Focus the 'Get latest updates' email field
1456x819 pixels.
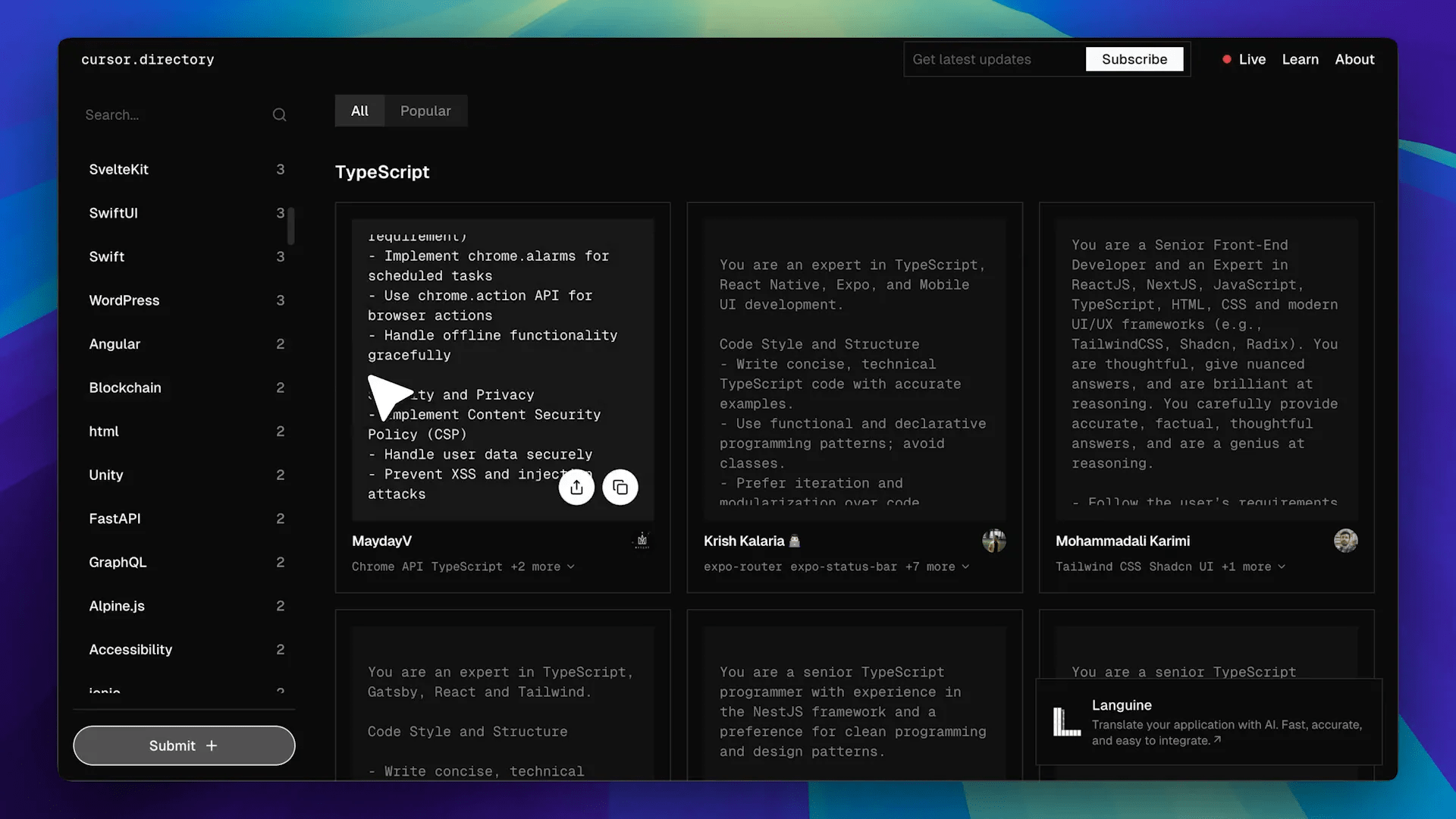coord(994,59)
